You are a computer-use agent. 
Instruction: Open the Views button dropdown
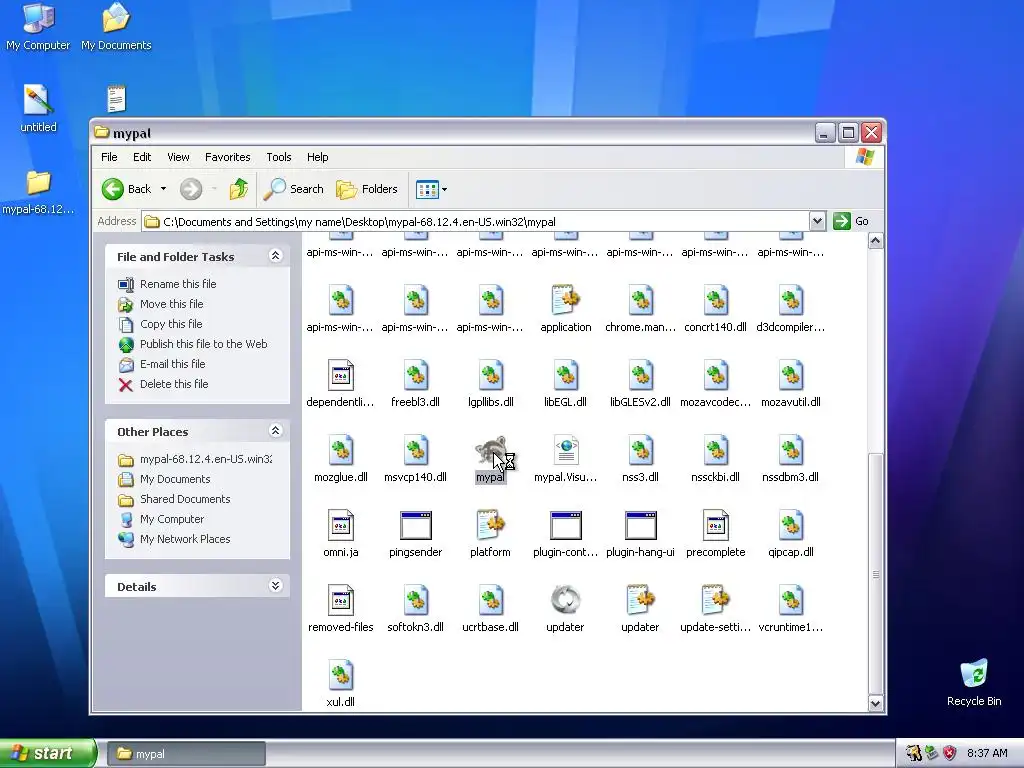click(x=445, y=190)
